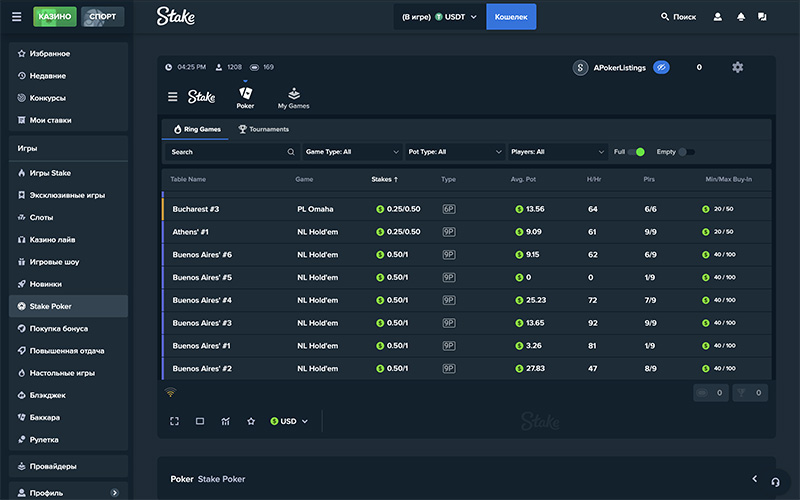Viewport: 800px width, 500px height.
Task: Sort by Avg. Pot column header
Action: (523, 179)
